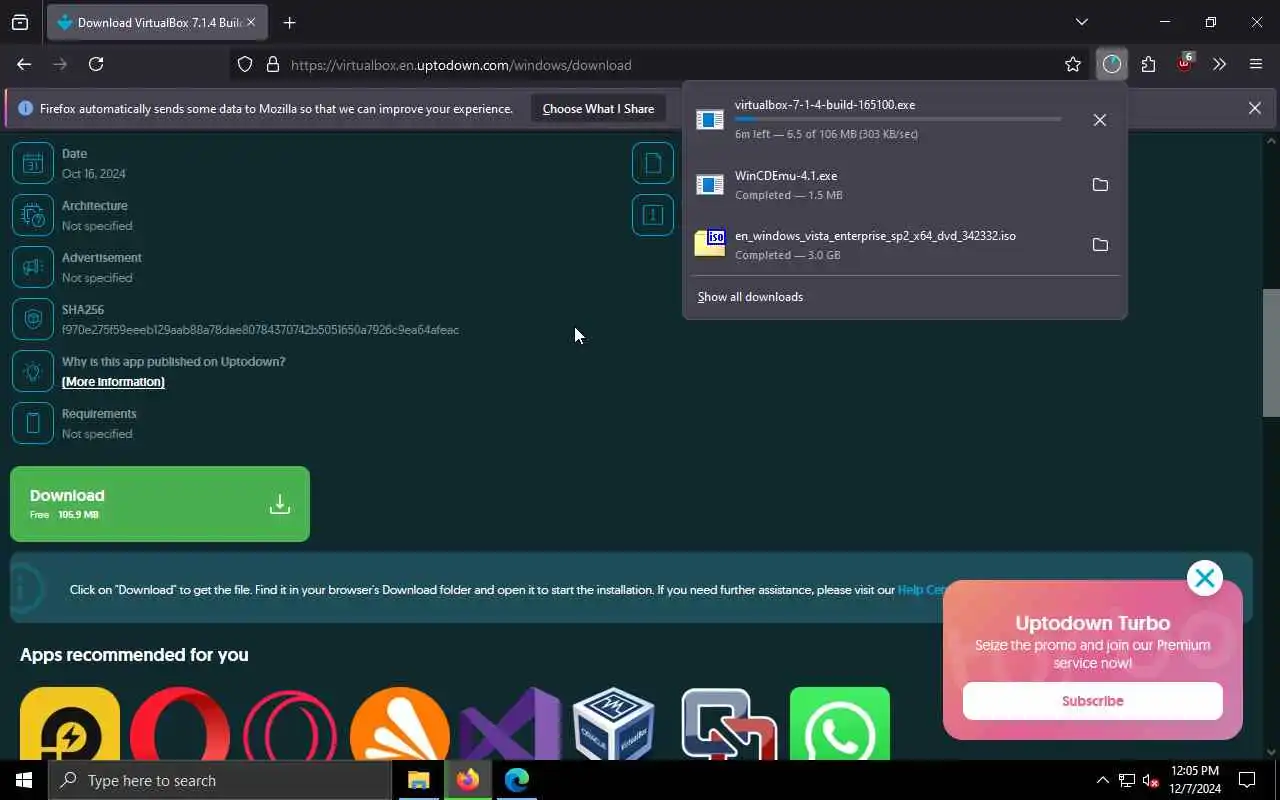
Task: Open Firefox application hamburger menu
Action: click(1256, 65)
